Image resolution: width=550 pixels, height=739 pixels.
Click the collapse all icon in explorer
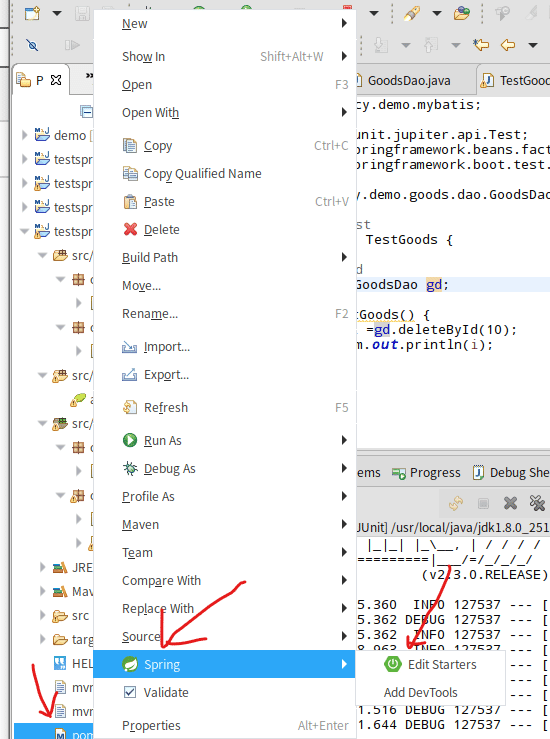pos(86,112)
